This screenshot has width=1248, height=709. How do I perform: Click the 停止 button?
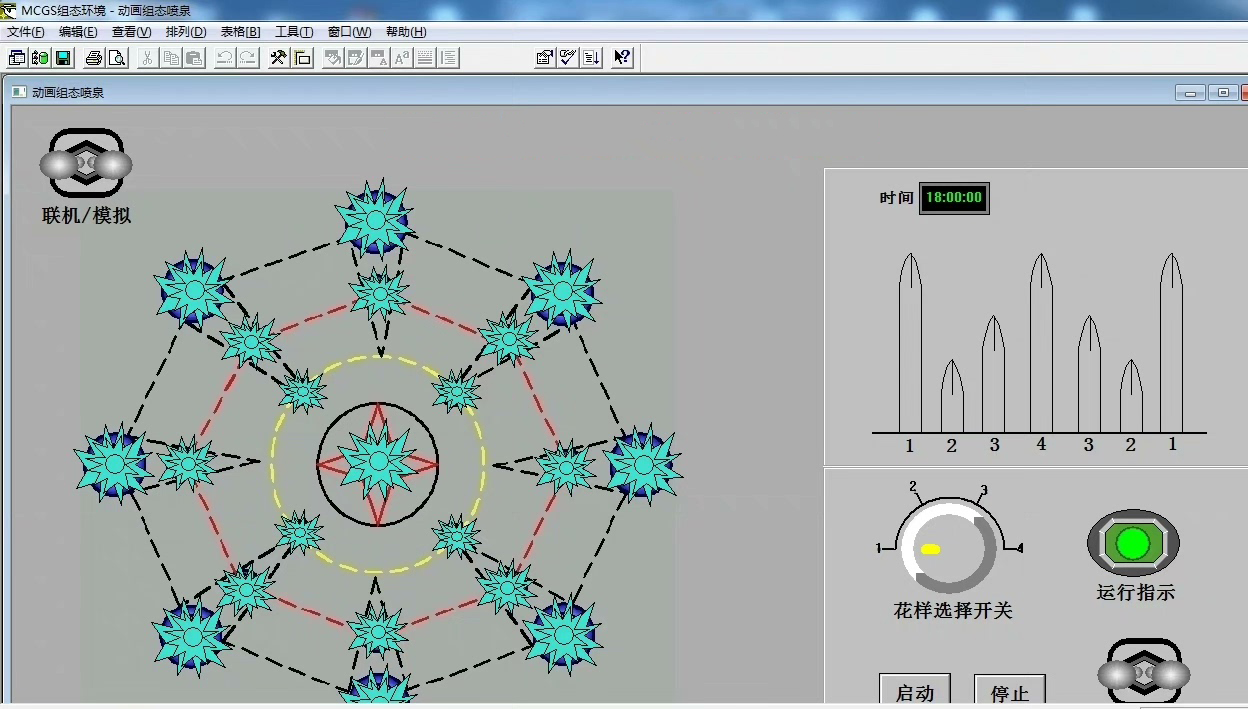(x=1009, y=692)
